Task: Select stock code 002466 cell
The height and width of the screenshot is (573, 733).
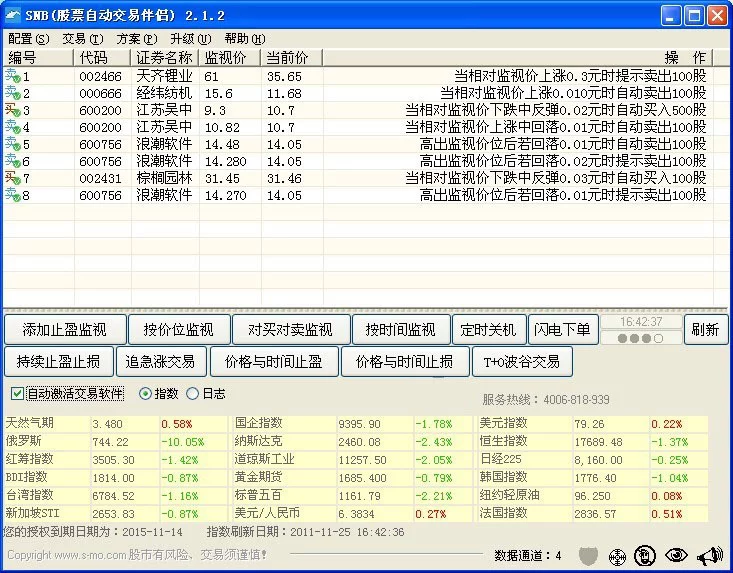Action: [x=101, y=76]
